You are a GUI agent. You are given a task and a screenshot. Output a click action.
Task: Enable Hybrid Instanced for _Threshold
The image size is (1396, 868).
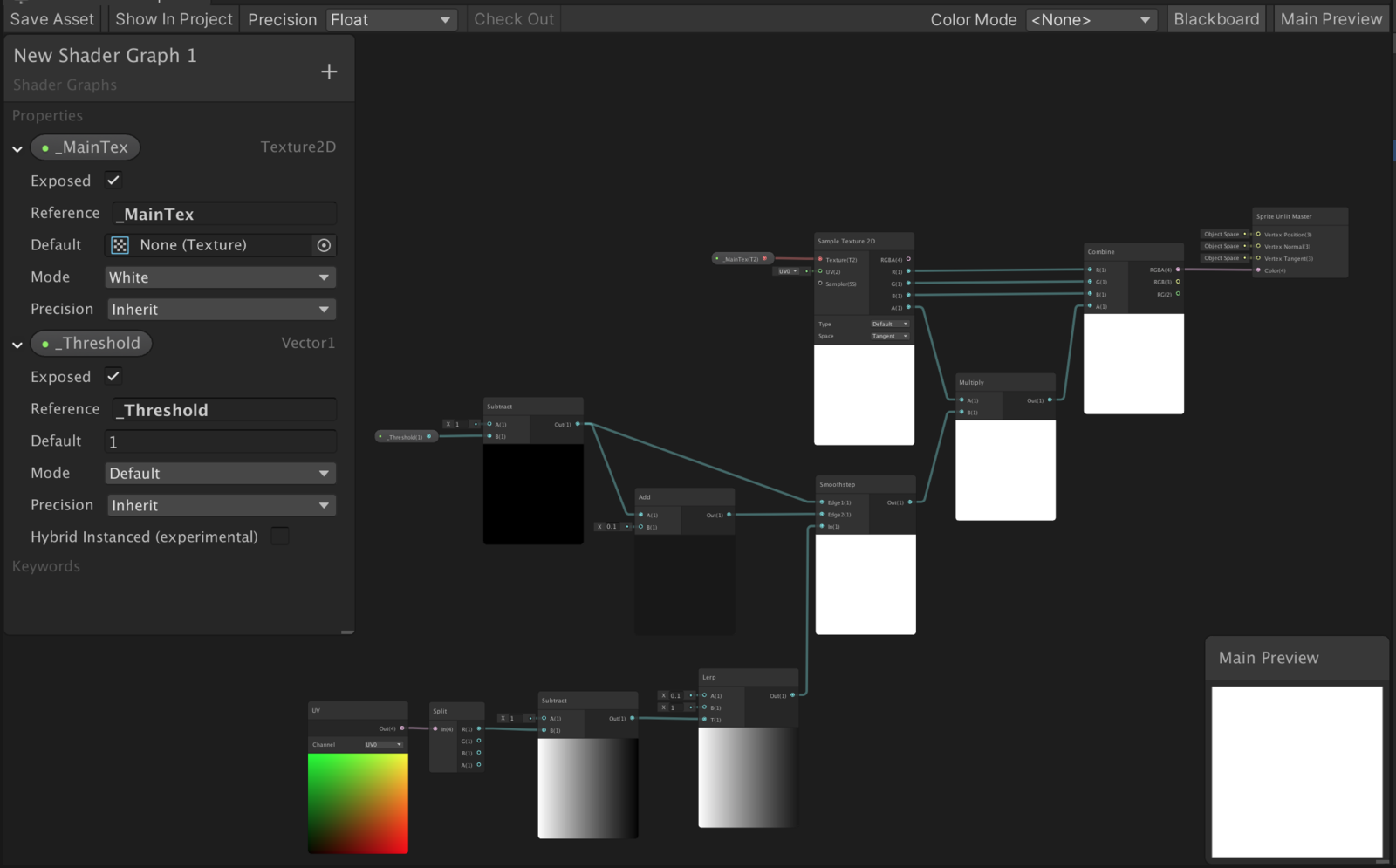click(x=280, y=537)
